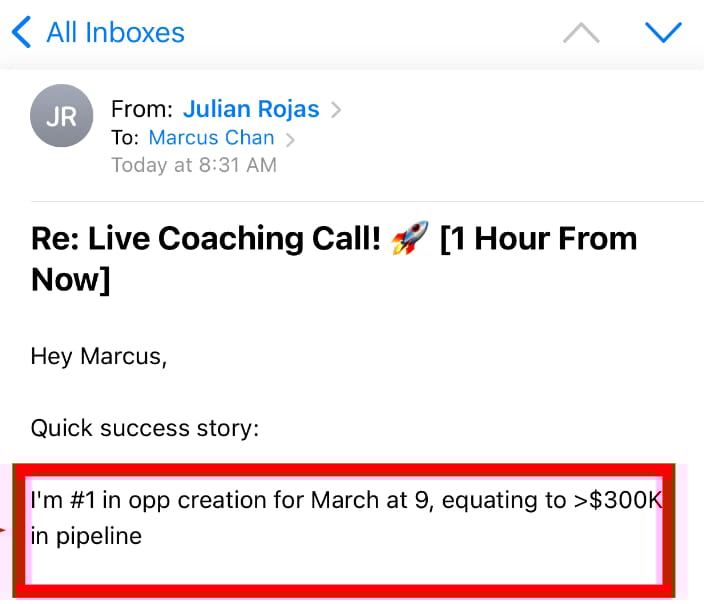
Task: Expand chevron beside Julian Rojas
Action: 336,110
